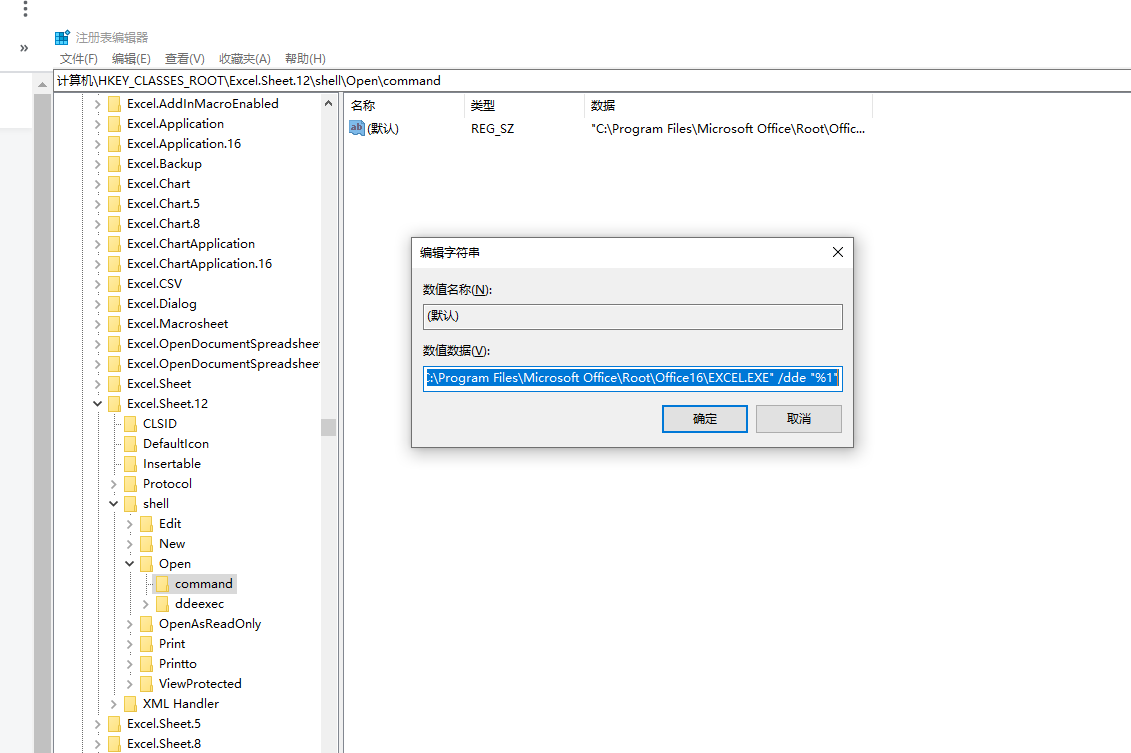The width and height of the screenshot is (1131, 753).
Task: Click 确定 to confirm the string edit
Action: coord(704,418)
